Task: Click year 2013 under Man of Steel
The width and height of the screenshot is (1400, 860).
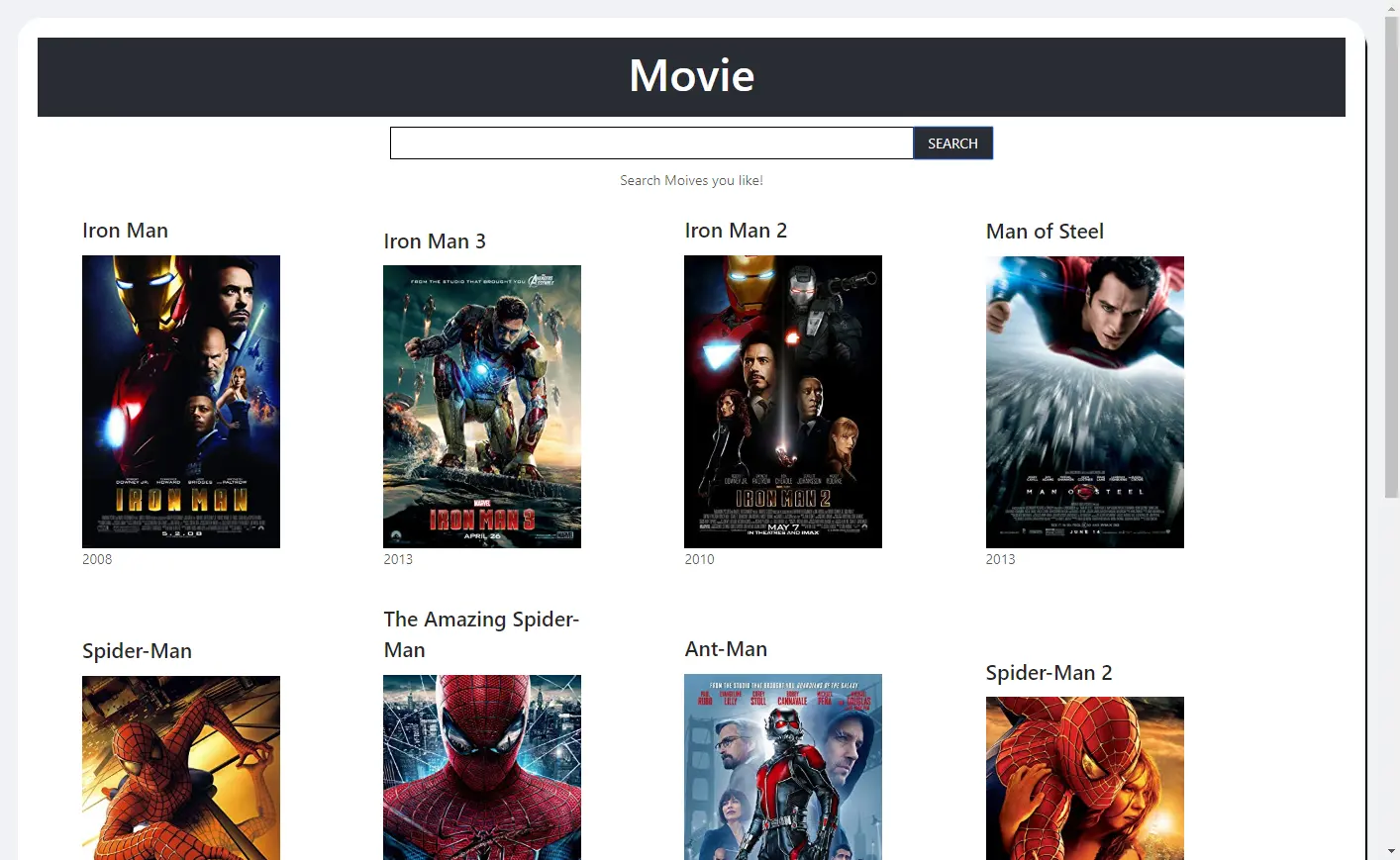Action: (x=1000, y=559)
